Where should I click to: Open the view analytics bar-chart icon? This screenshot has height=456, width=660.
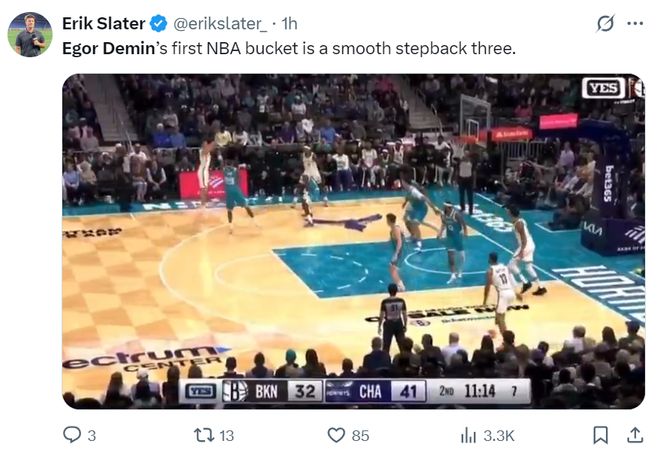[x=468, y=434]
